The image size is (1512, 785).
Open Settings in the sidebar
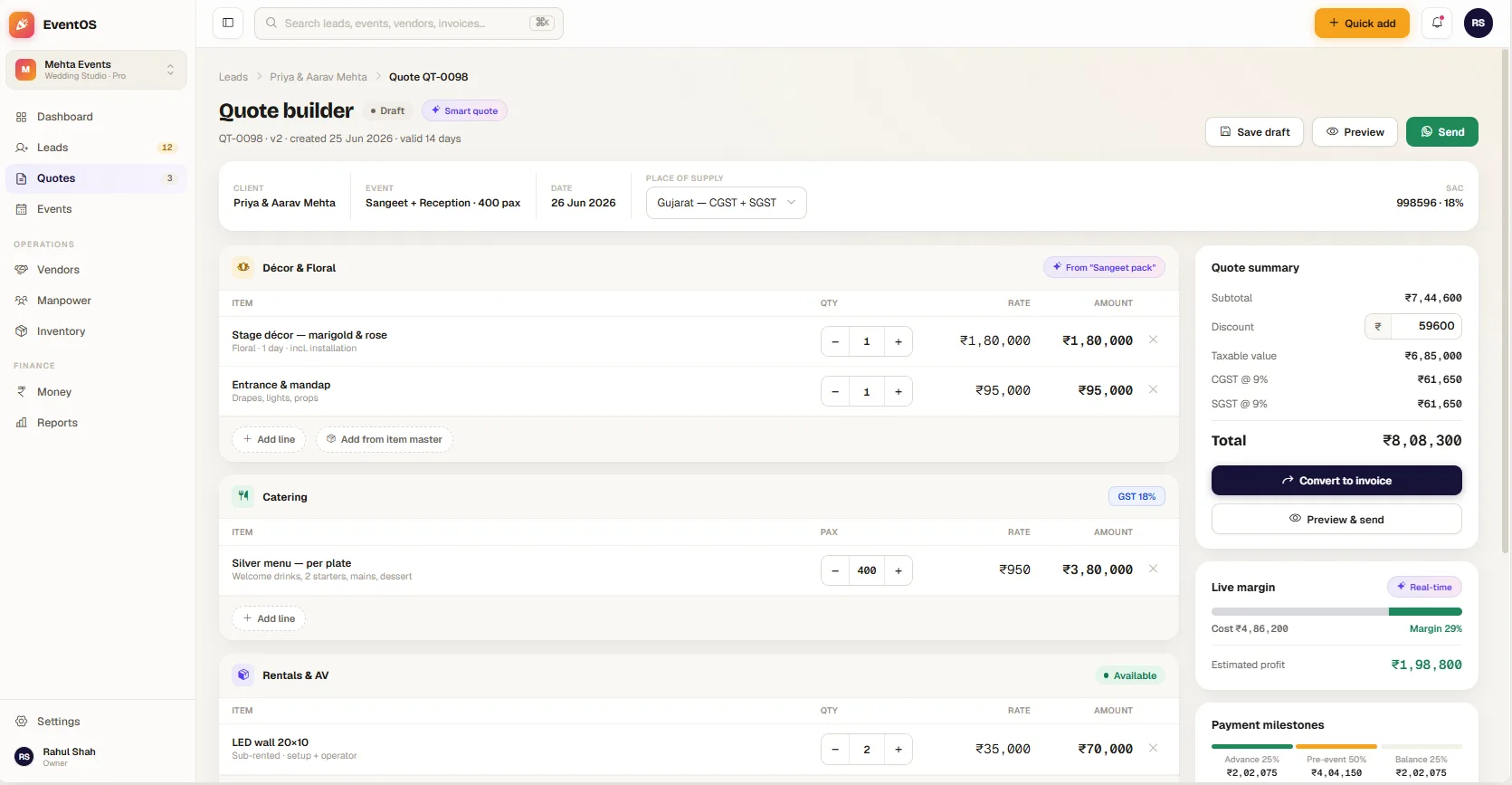point(96,722)
